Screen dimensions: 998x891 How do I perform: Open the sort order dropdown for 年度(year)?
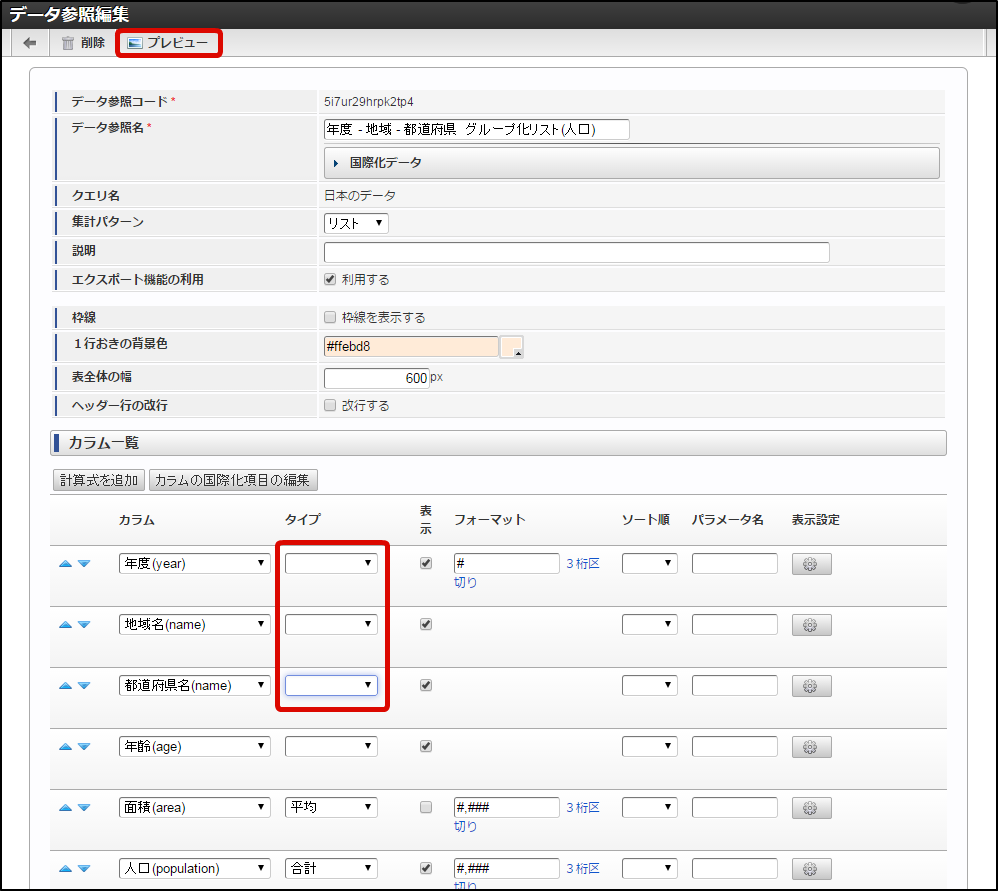point(649,564)
